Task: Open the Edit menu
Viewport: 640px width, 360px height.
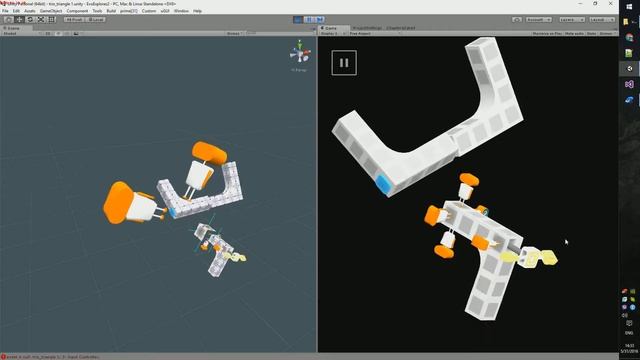Action: [16, 11]
